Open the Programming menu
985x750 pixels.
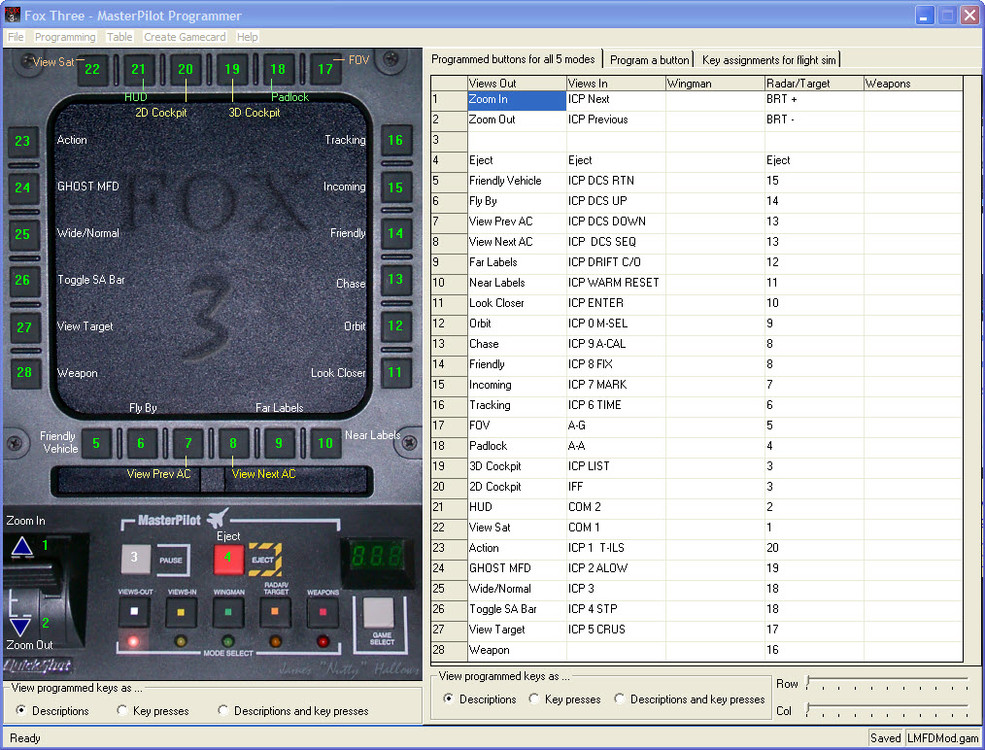[x=65, y=37]
